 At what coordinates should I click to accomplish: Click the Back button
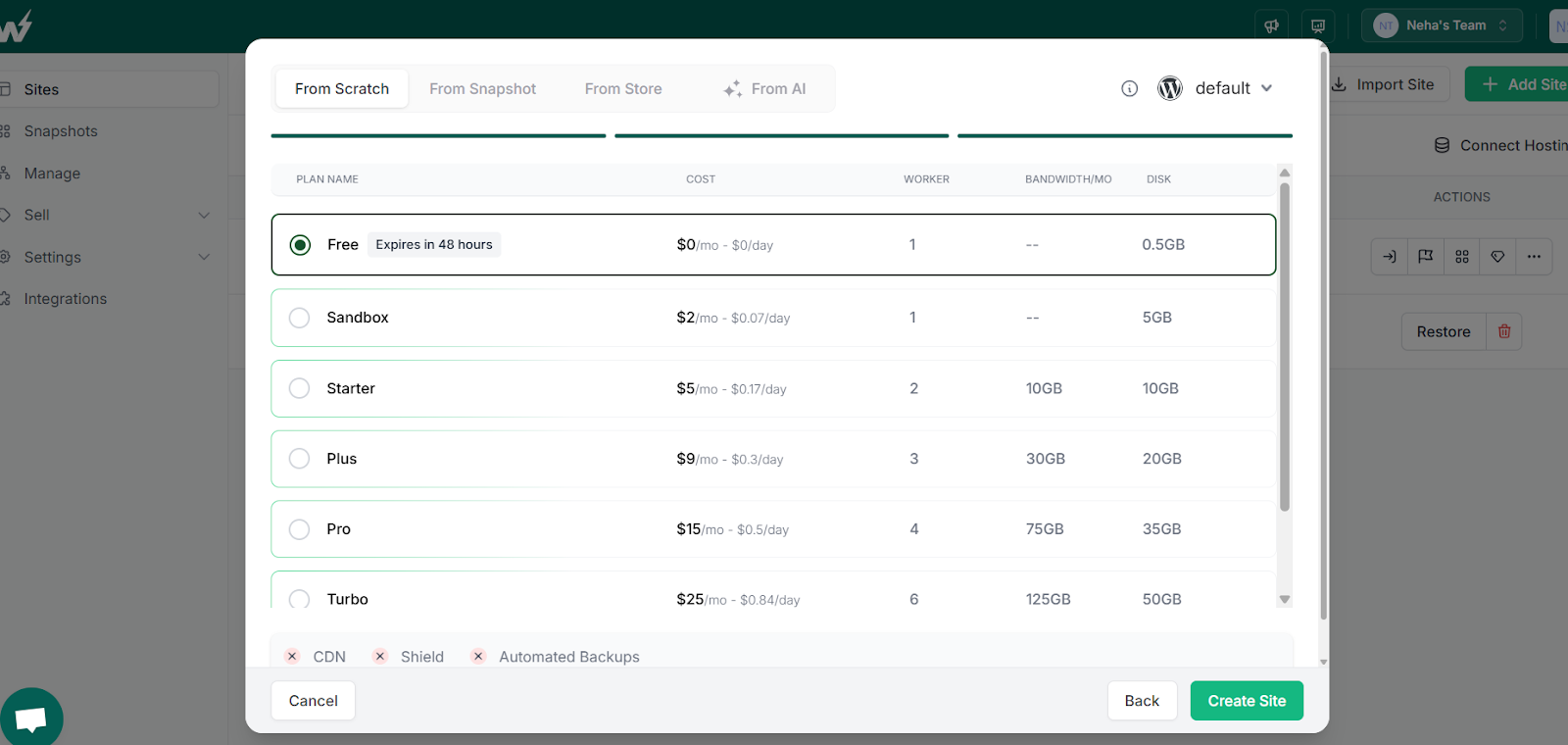1142,701
